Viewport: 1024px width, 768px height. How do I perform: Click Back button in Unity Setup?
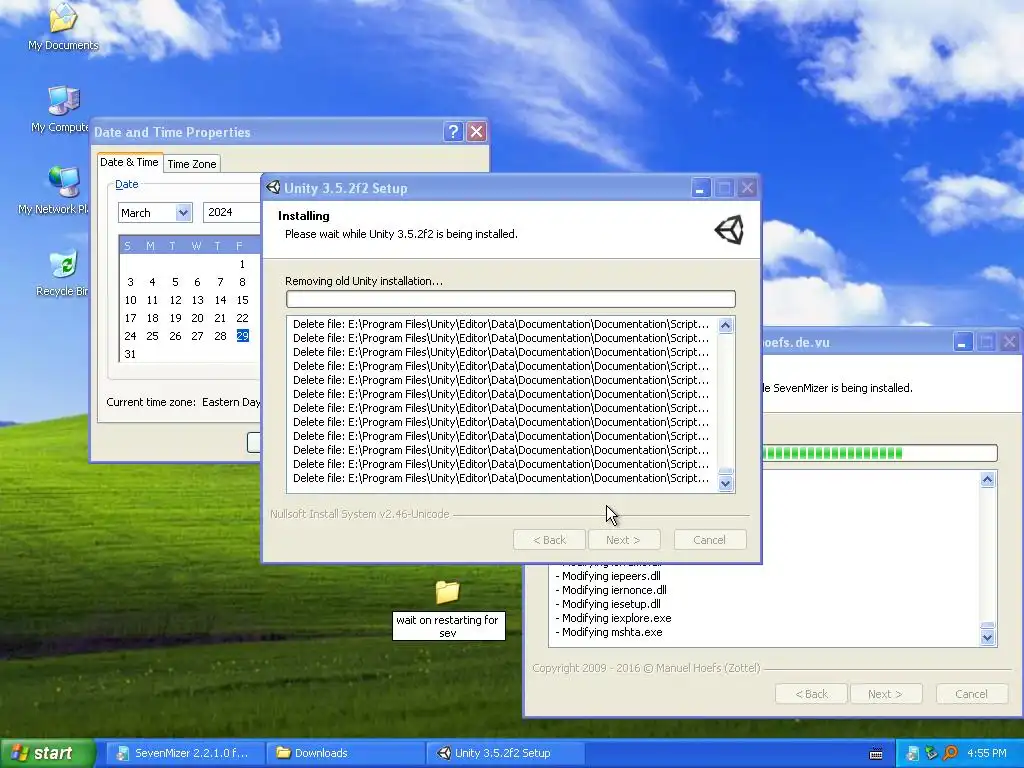[549, 540]
